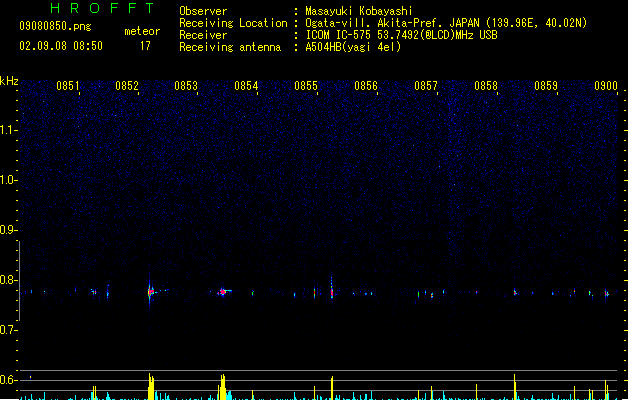Click the 1.1 kHz axis label

click(x=9, y=130)
